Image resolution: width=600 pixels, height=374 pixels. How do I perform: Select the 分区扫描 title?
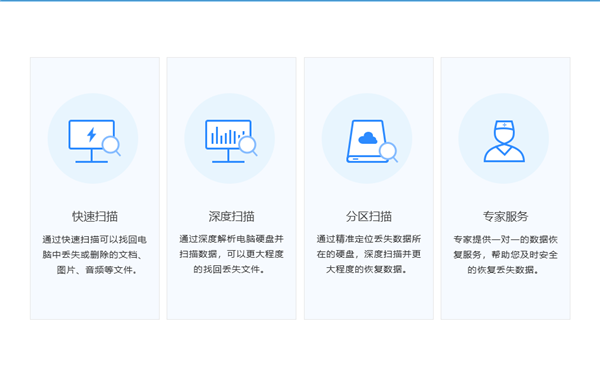coord(369,216)
